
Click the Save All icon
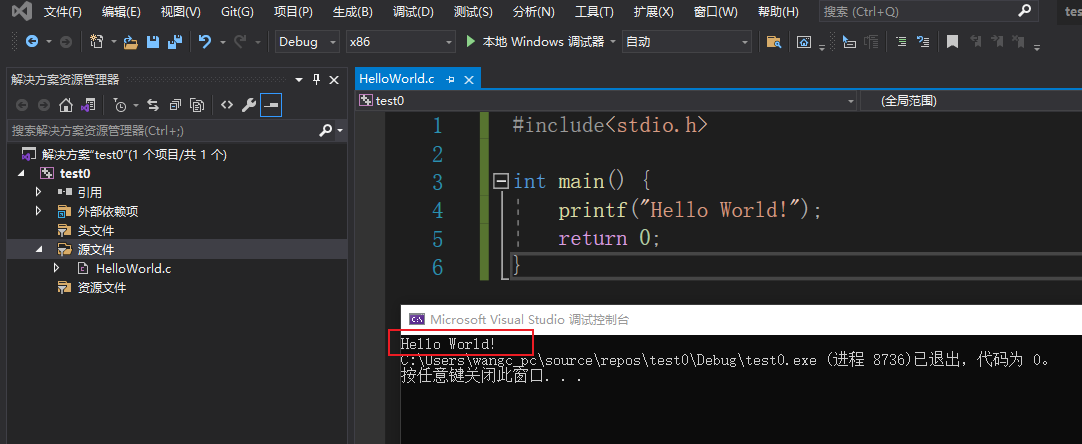point(175,42)
